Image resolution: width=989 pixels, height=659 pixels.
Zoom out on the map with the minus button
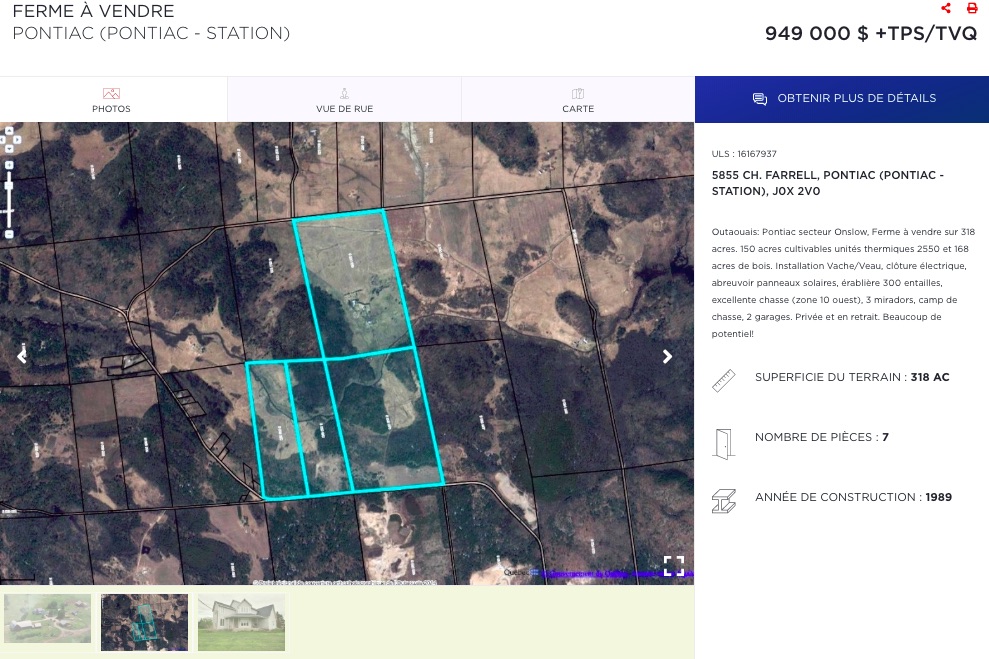tap(9, 234)
